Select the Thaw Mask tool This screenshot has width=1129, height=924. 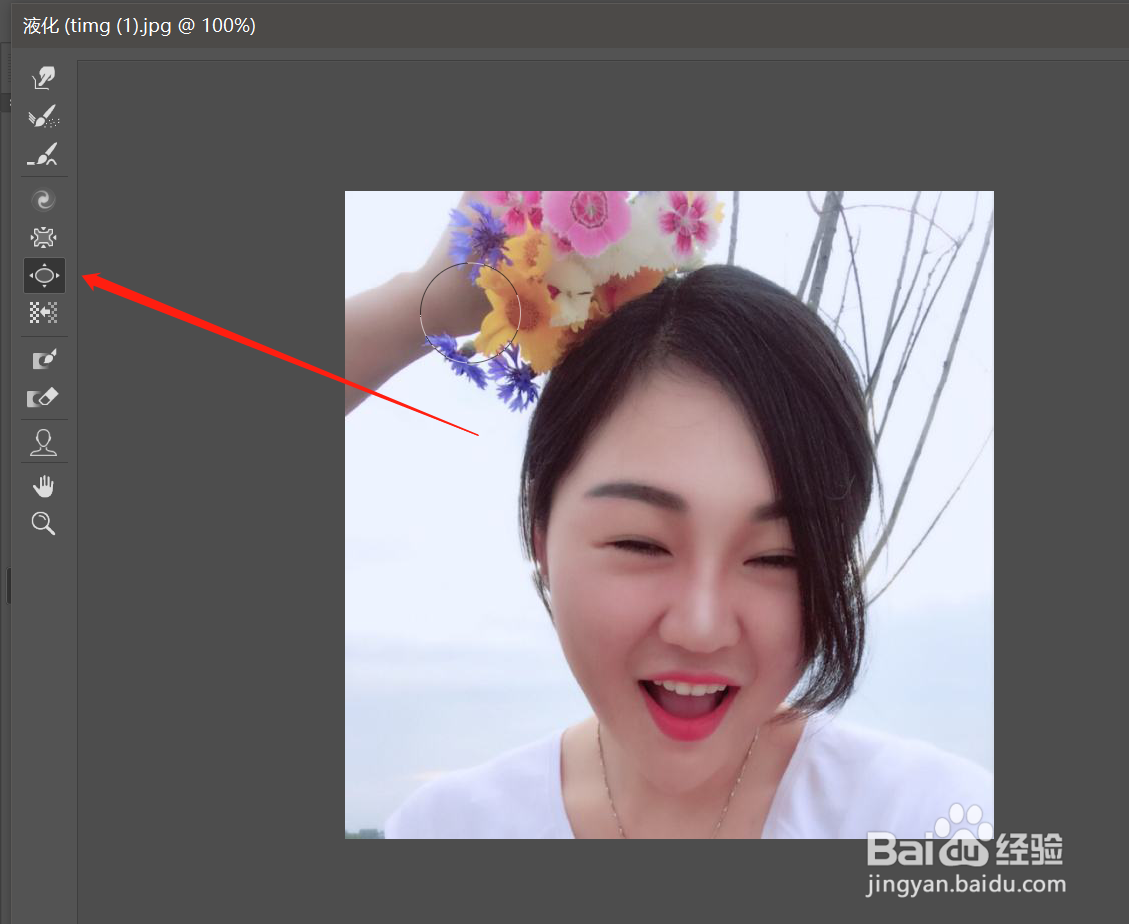pos(44,397)
